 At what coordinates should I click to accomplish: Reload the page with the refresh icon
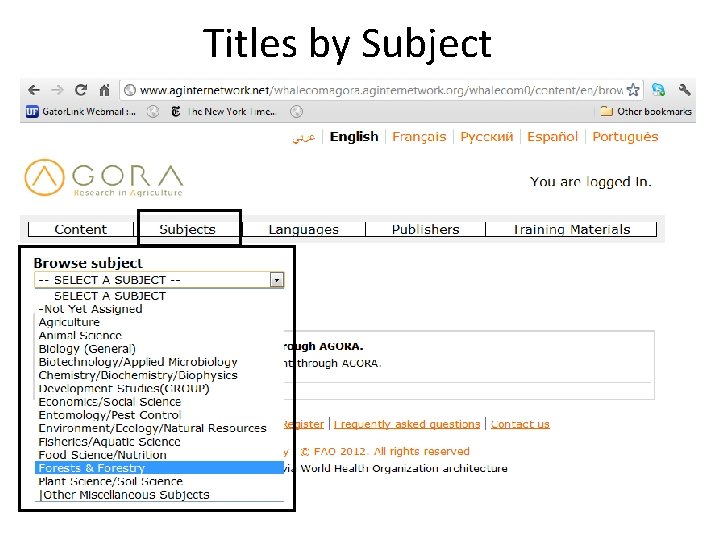pos(81,90)
